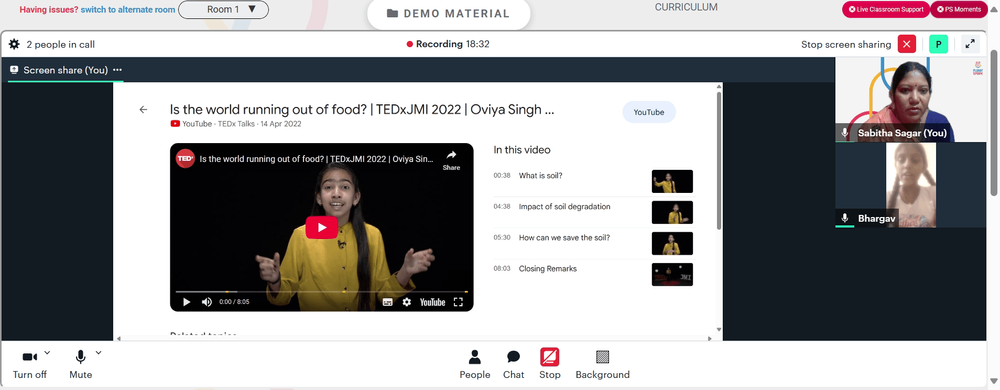Click the microphone icon on Sabitha Sagar's tile

[845, 133]
